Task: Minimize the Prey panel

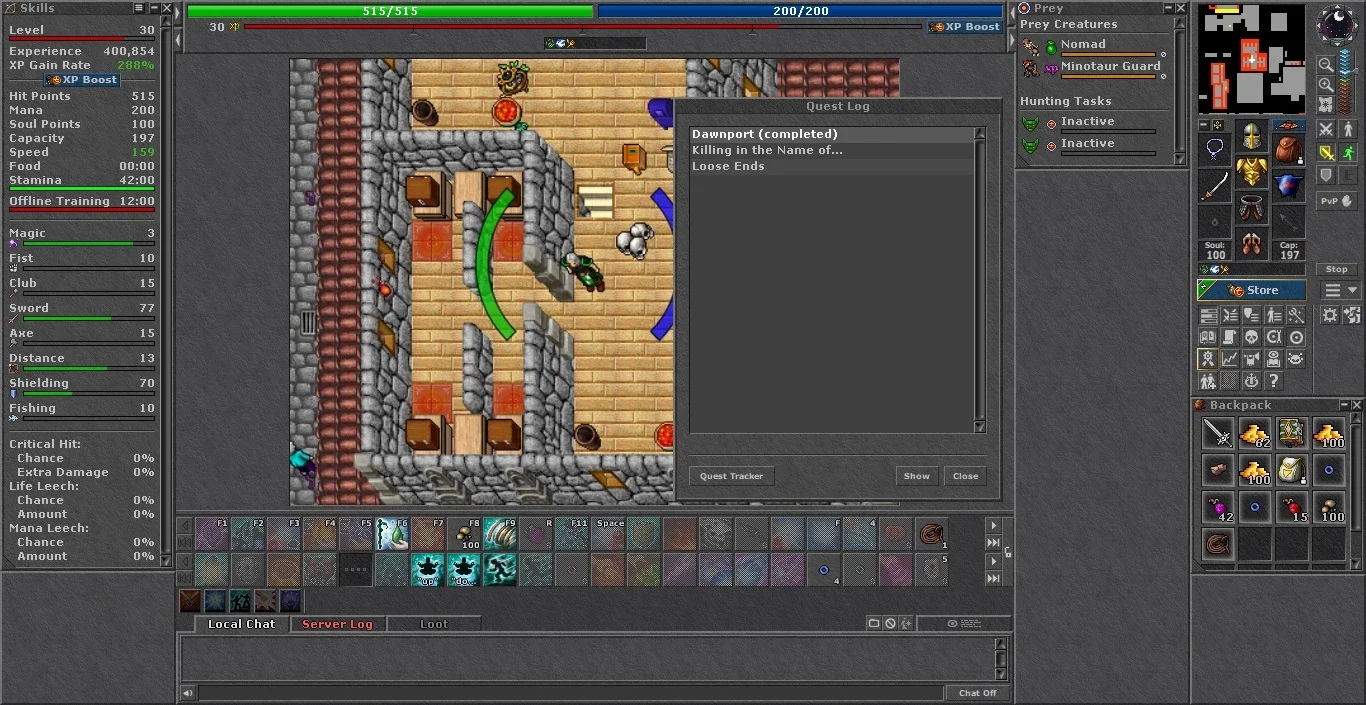Action: (1169, 8)
